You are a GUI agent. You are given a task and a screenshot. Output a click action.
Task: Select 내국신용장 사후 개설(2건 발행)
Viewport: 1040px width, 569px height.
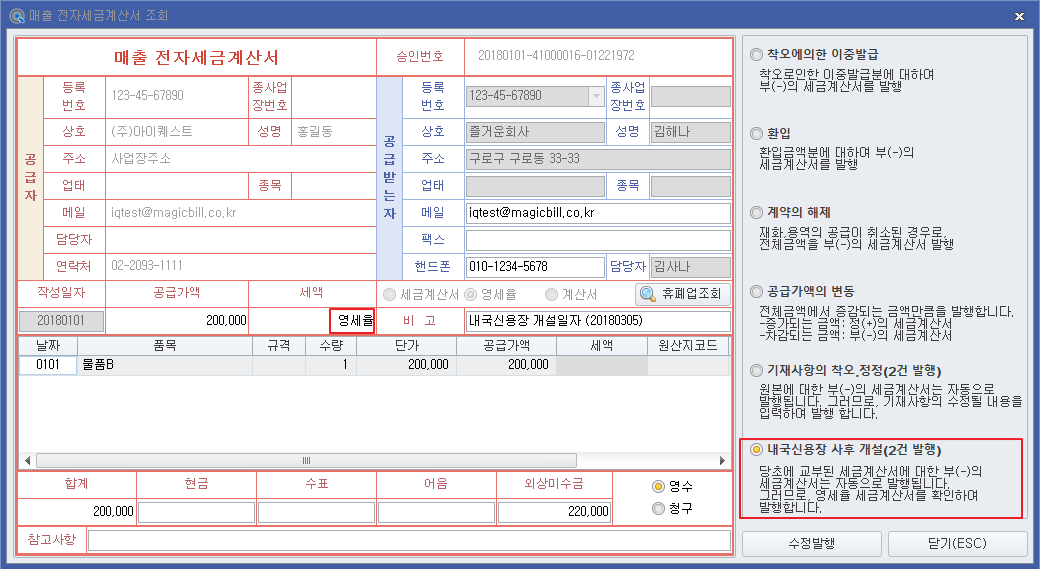756,450
